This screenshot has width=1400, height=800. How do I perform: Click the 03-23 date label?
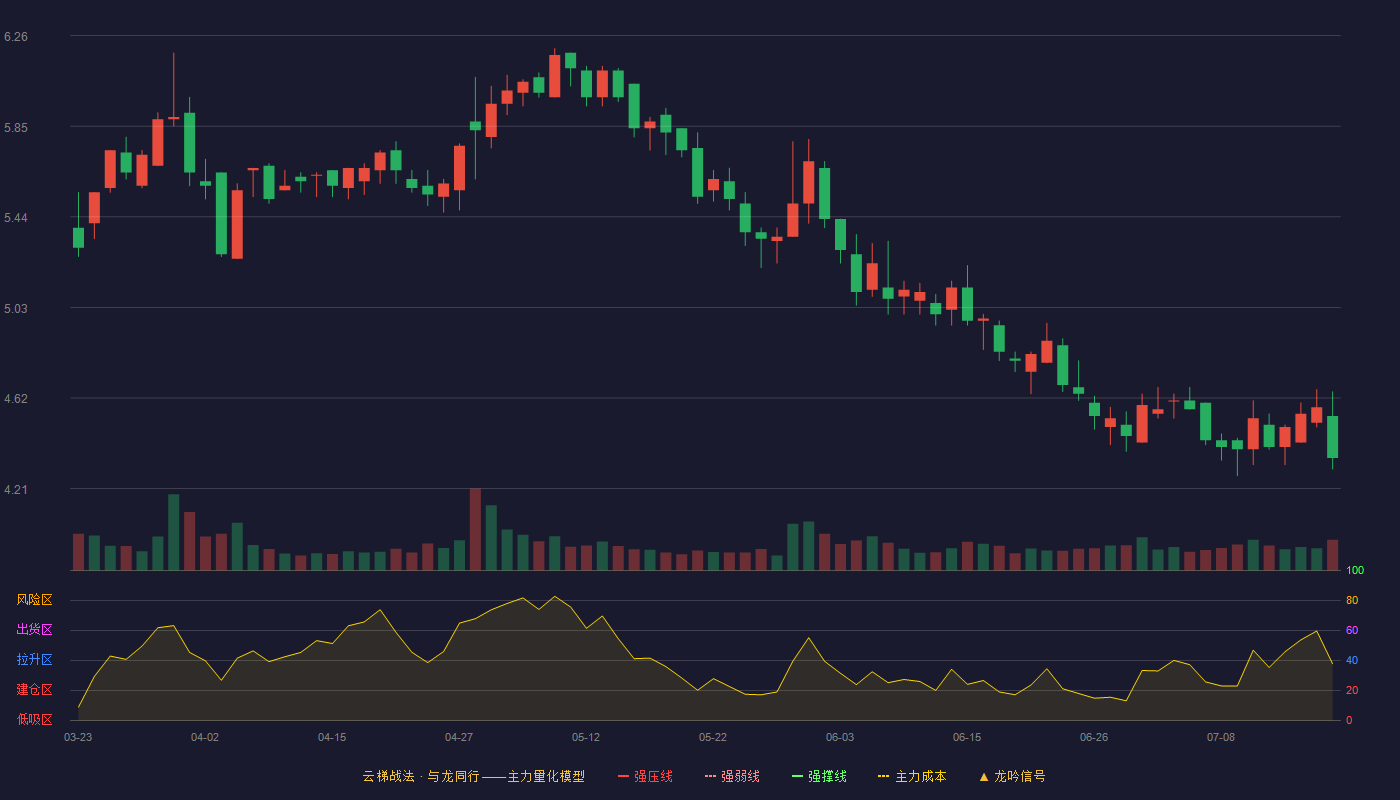[78, 737]
